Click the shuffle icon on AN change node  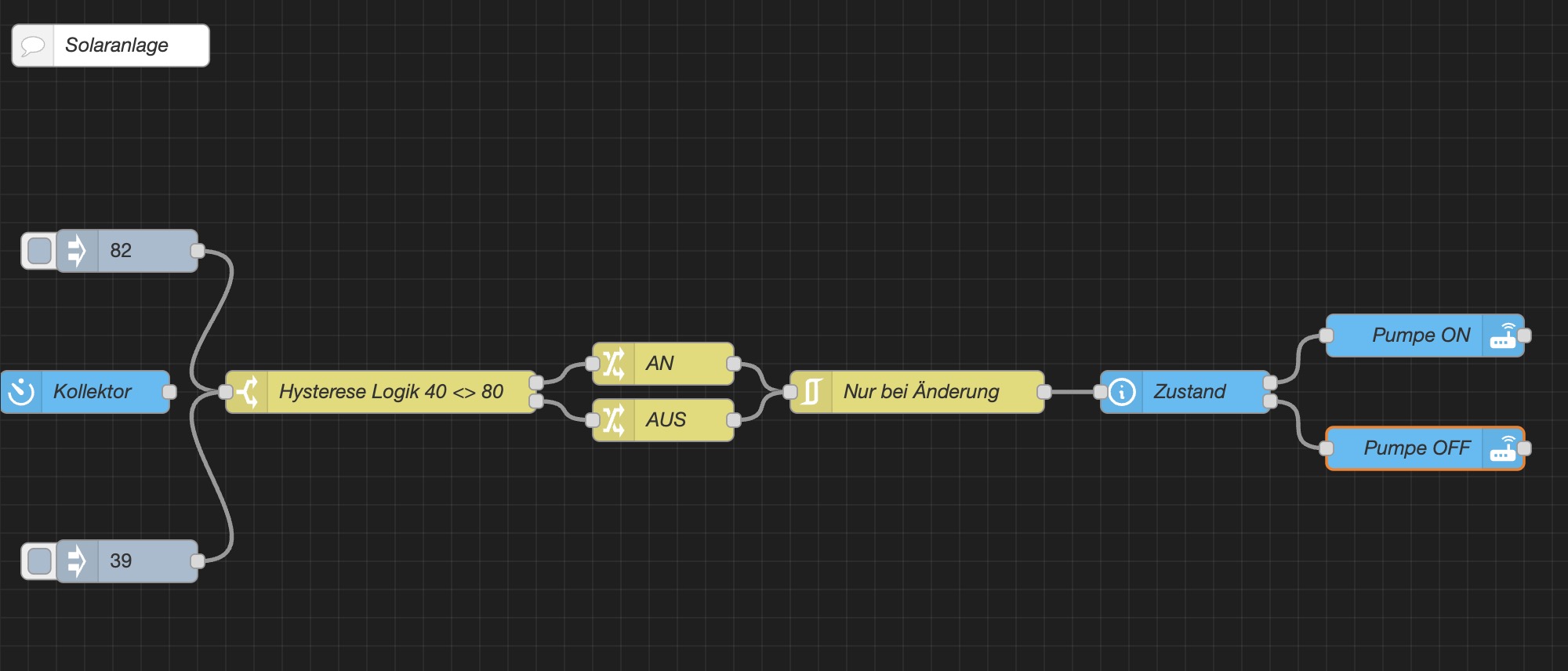[614, 364]
